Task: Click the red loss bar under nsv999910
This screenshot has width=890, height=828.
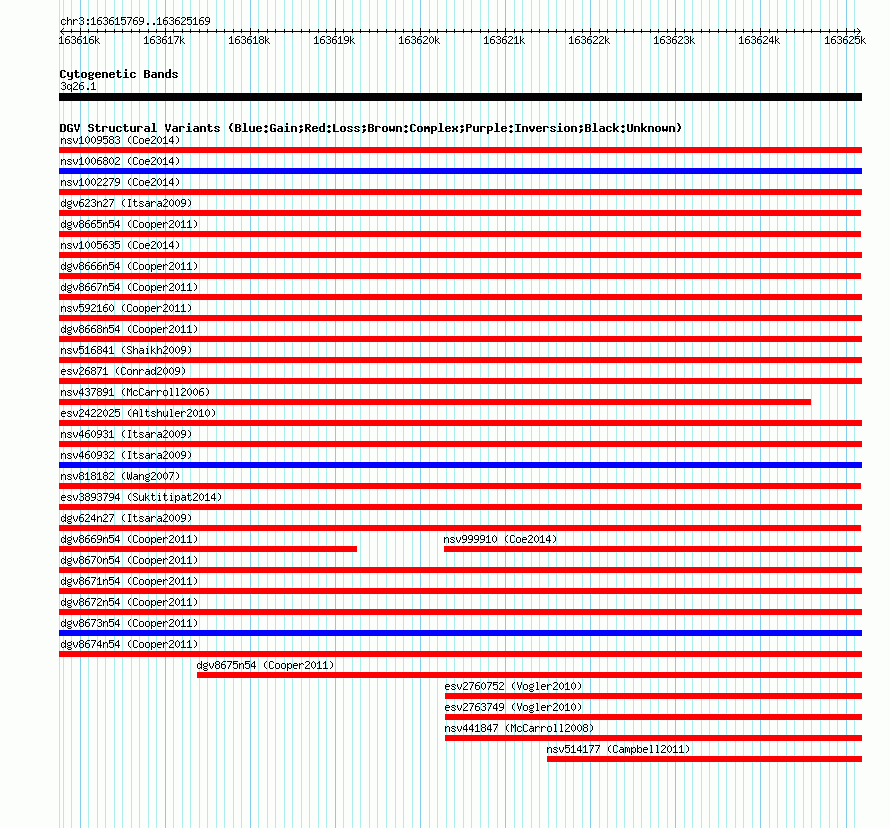Action: [x=653, y=549]
